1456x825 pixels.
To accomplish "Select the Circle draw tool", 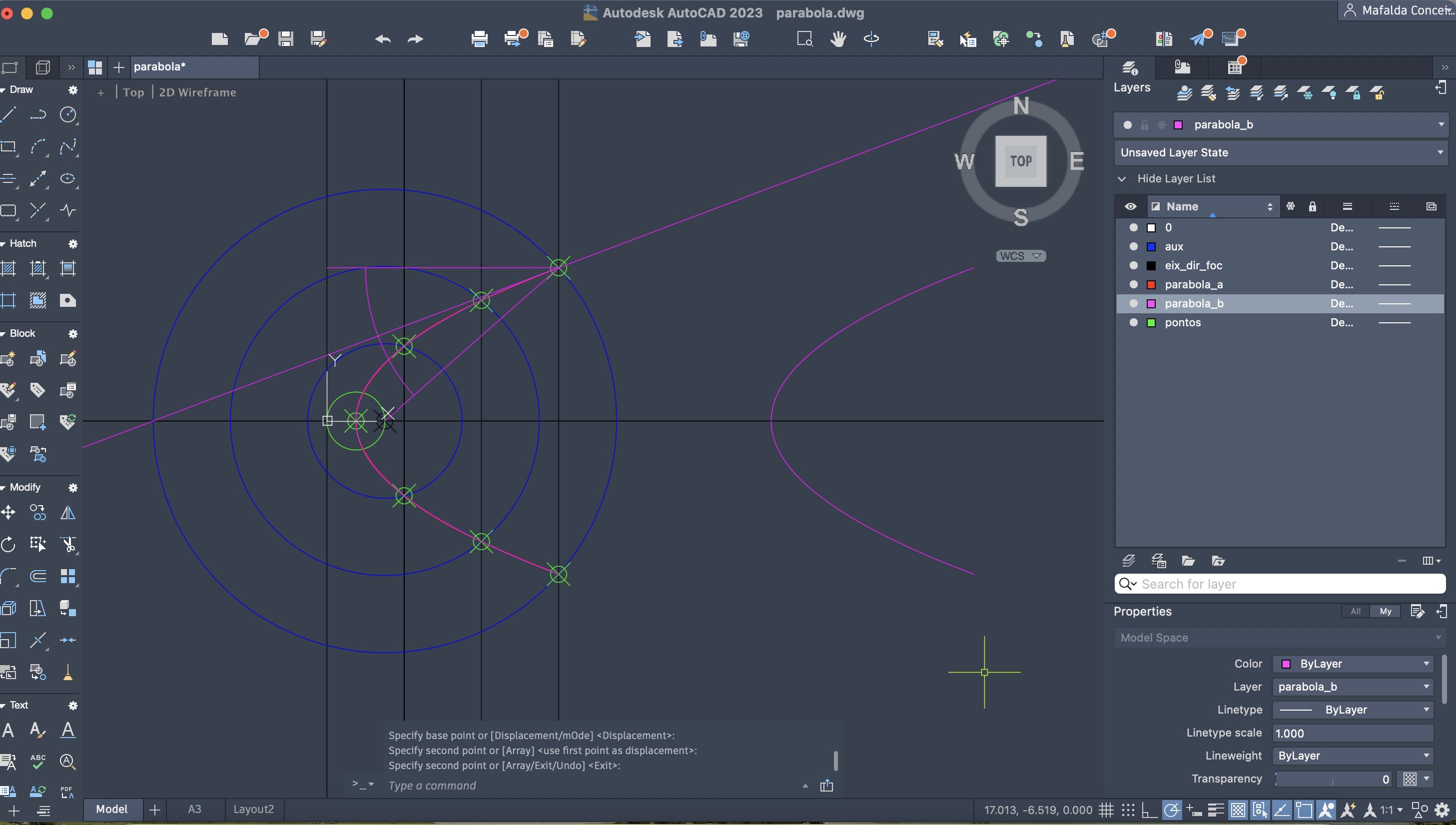I will [68, 115].
